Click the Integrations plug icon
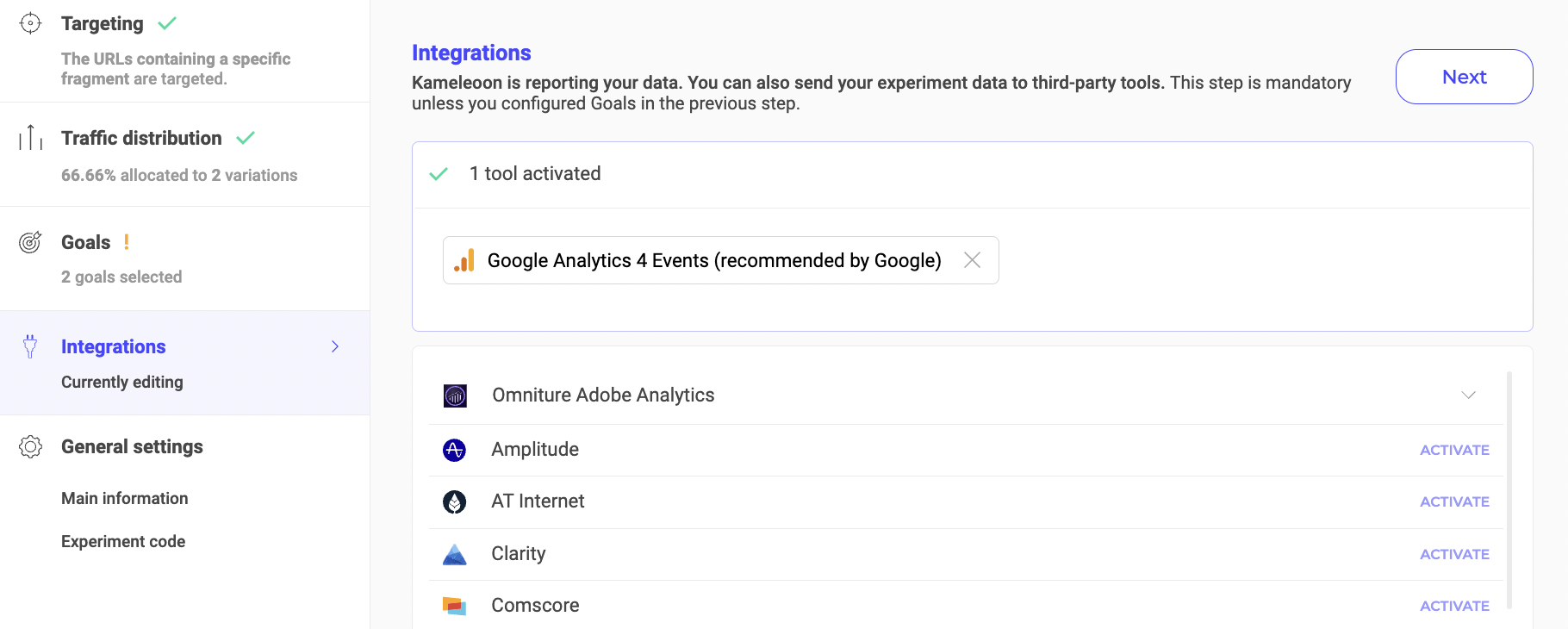 (30, 346)
